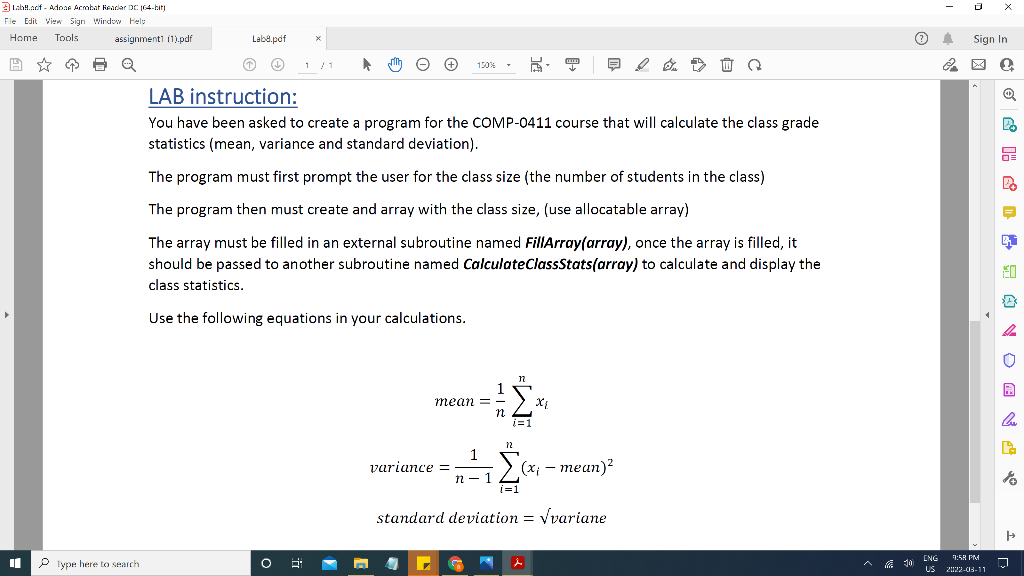This screenshot has width=1024, height=576.
Task: Open the fit page options tool
Action: click(539, 65)
